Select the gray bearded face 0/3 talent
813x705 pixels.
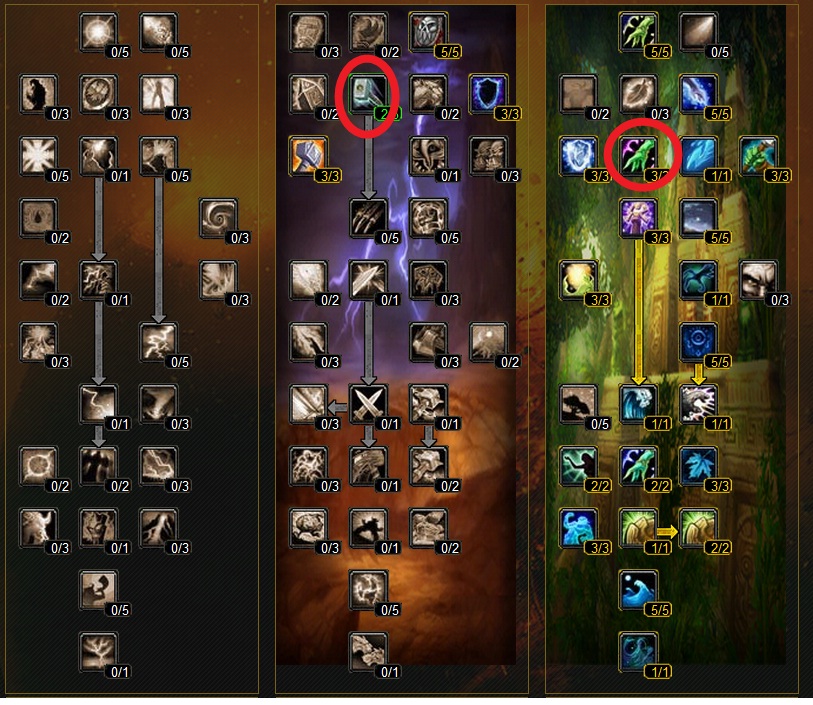click(x=758, y=279)
